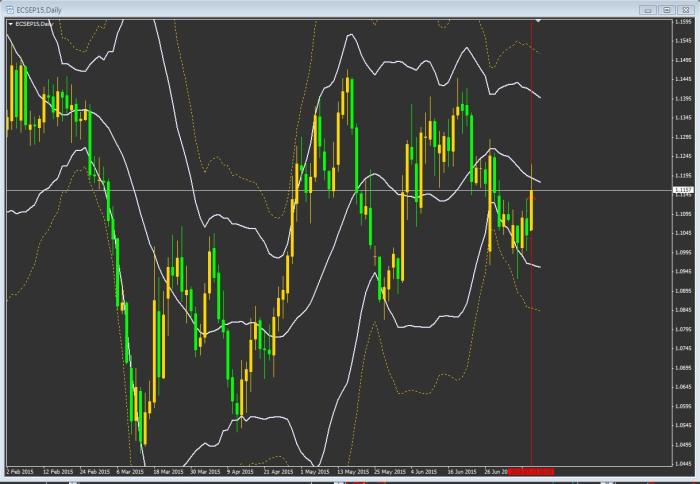Click the 1.0445 price scale value
Image resolution: width=700 pixels, height=484 pixels.
click(683, 463)
